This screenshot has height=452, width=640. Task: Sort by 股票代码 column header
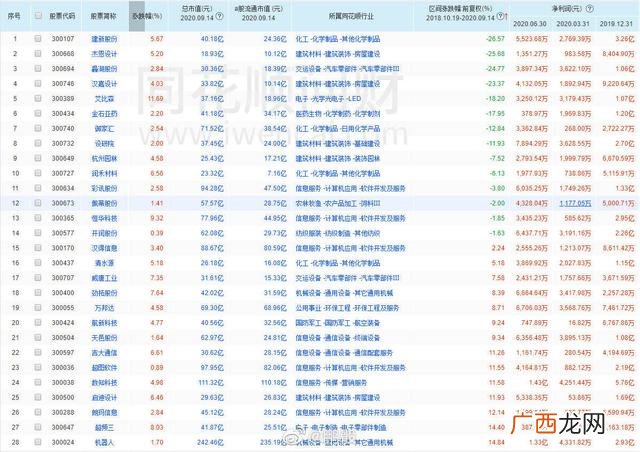62,16
